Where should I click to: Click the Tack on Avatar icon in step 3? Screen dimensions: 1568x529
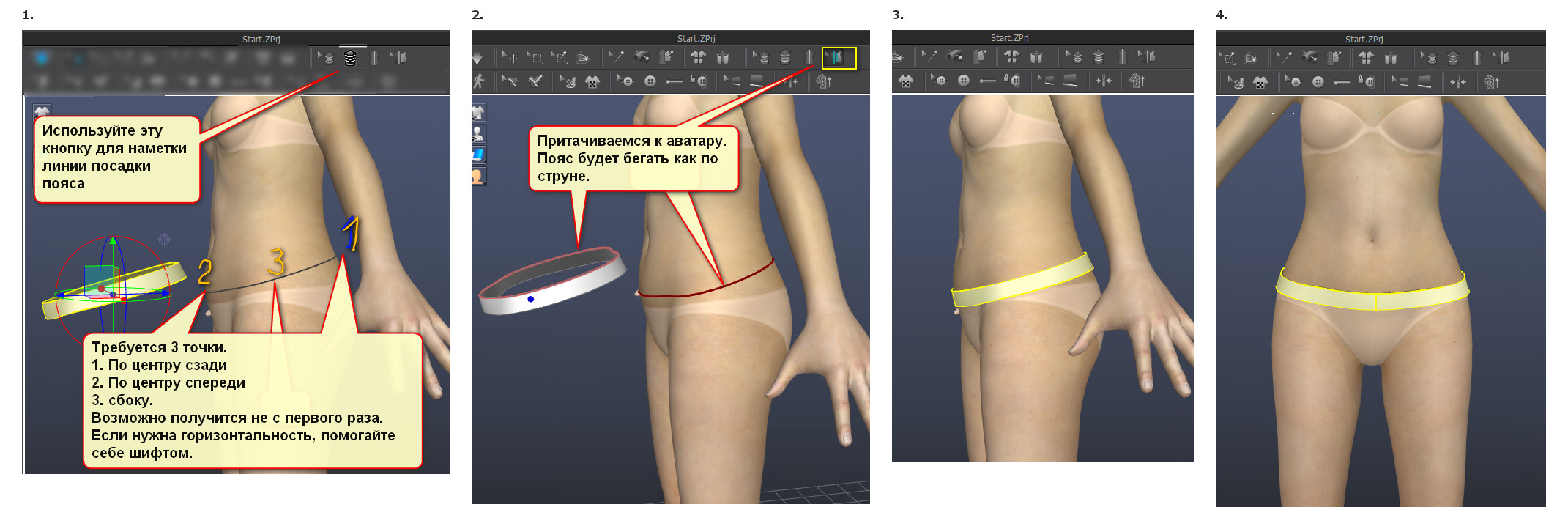[x=979, y=56]
